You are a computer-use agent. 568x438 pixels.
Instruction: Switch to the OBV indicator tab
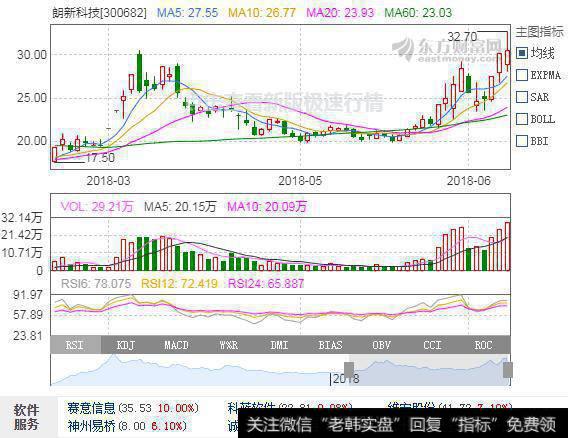[x=381, y=345]
